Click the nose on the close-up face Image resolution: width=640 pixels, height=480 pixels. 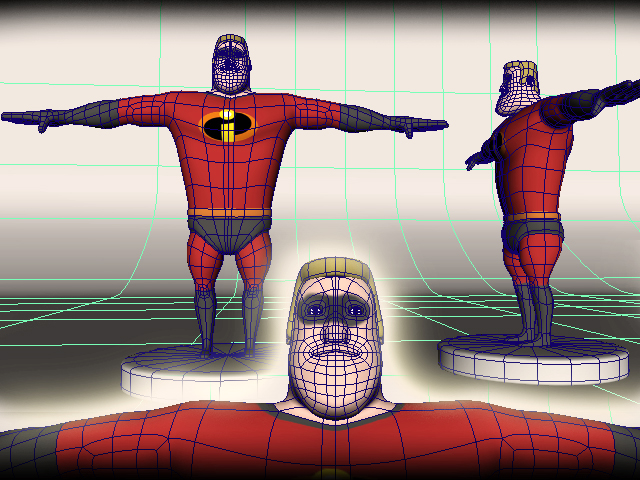pyautogui.click(x=336, y=330)
